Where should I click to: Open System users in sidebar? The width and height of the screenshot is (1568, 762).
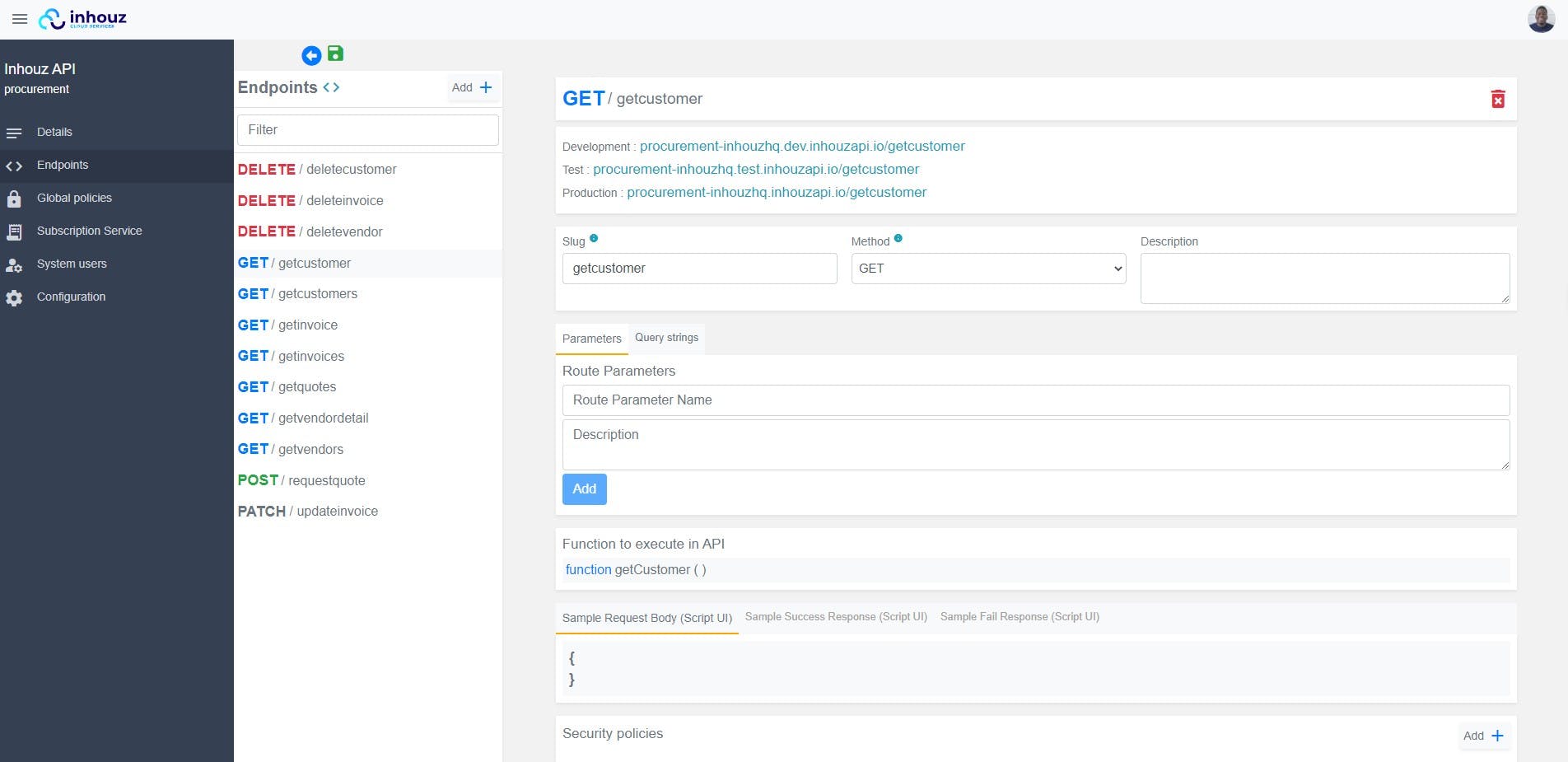(x=72, y=264)
